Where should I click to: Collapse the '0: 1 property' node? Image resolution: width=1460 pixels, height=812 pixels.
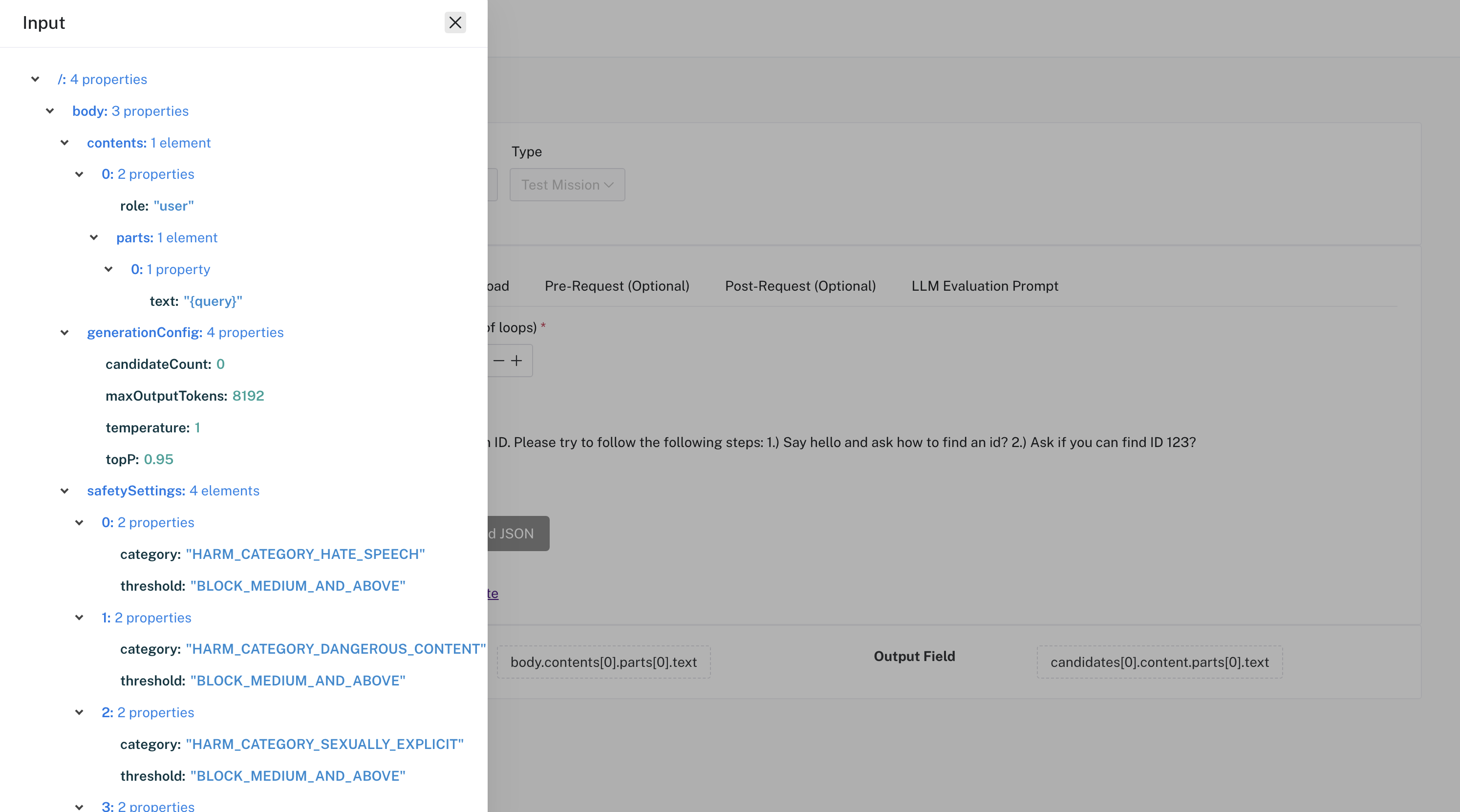(x=109, y=270)
